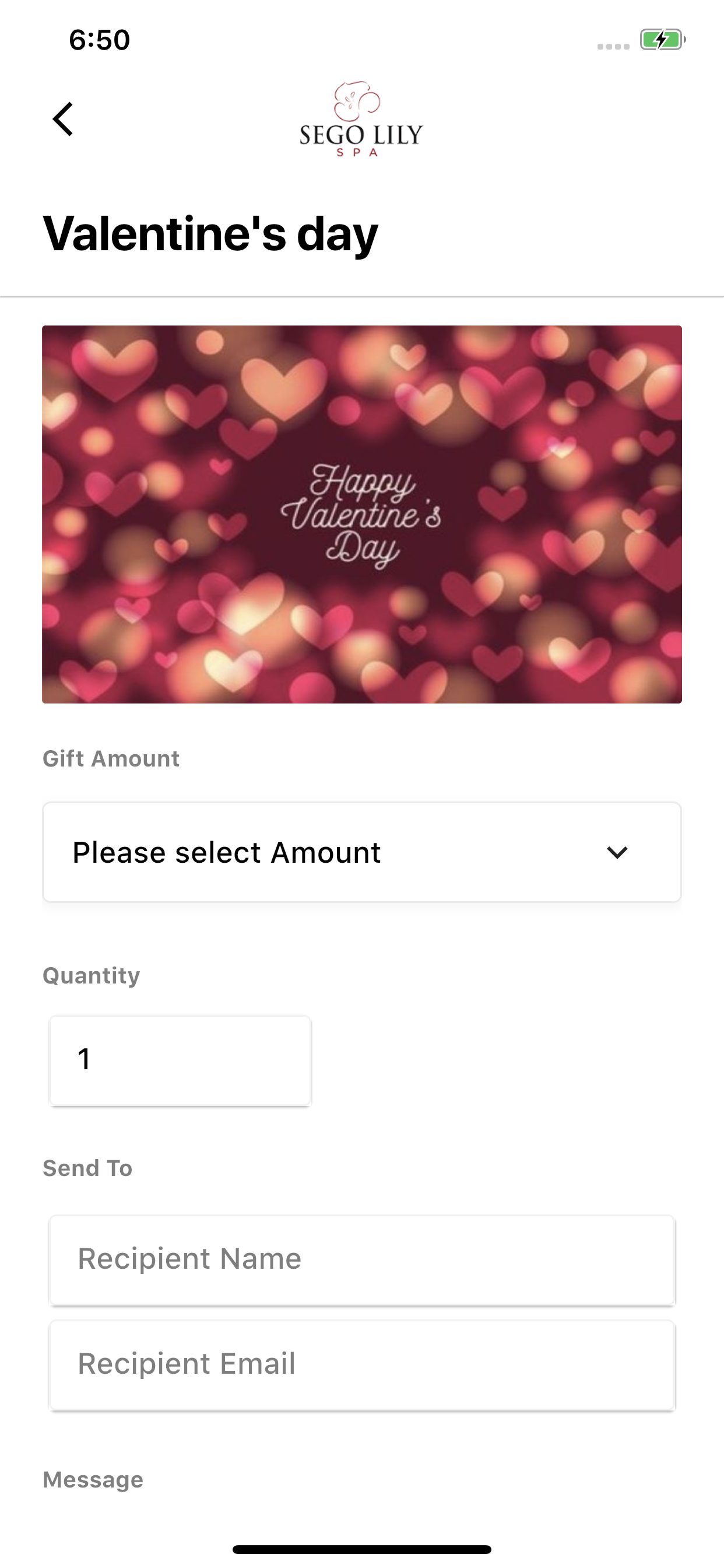
Task: Tap the battery charging icon
Action: coord(663,40)
